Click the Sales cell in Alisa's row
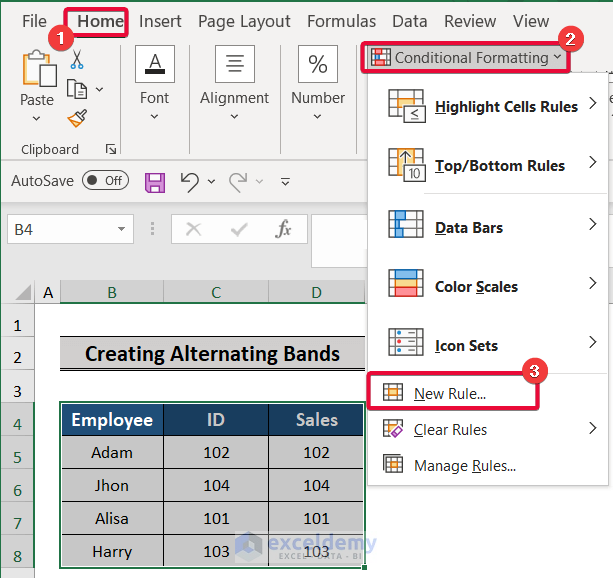Screen dimensions: 613x578 (316, 518)
